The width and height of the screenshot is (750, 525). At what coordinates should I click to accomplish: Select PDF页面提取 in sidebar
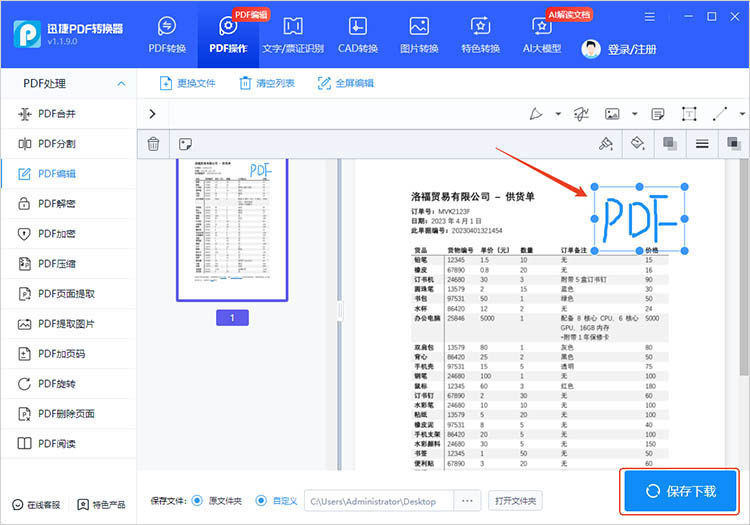69,294
